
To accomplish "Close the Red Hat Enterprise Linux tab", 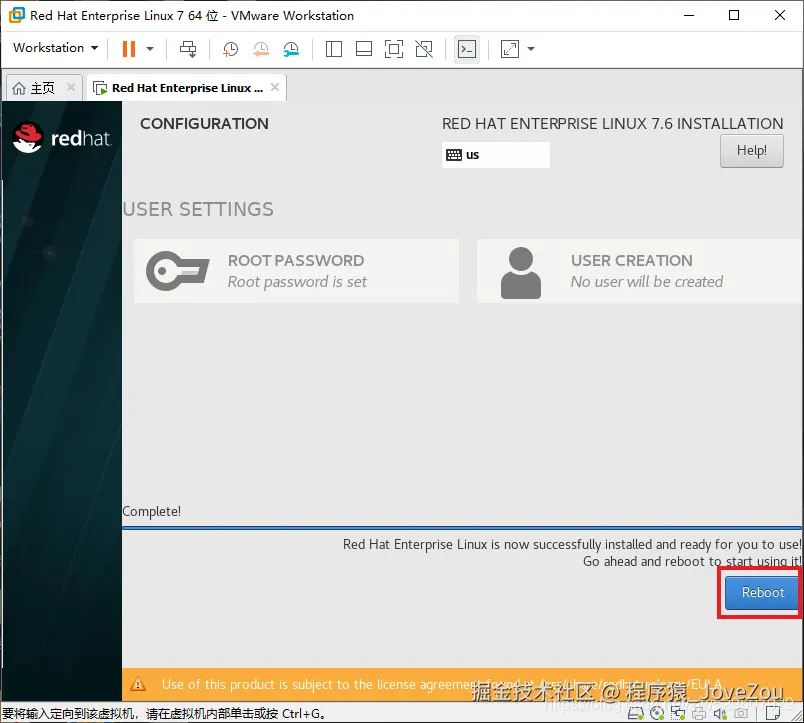I will coord(275,87).
